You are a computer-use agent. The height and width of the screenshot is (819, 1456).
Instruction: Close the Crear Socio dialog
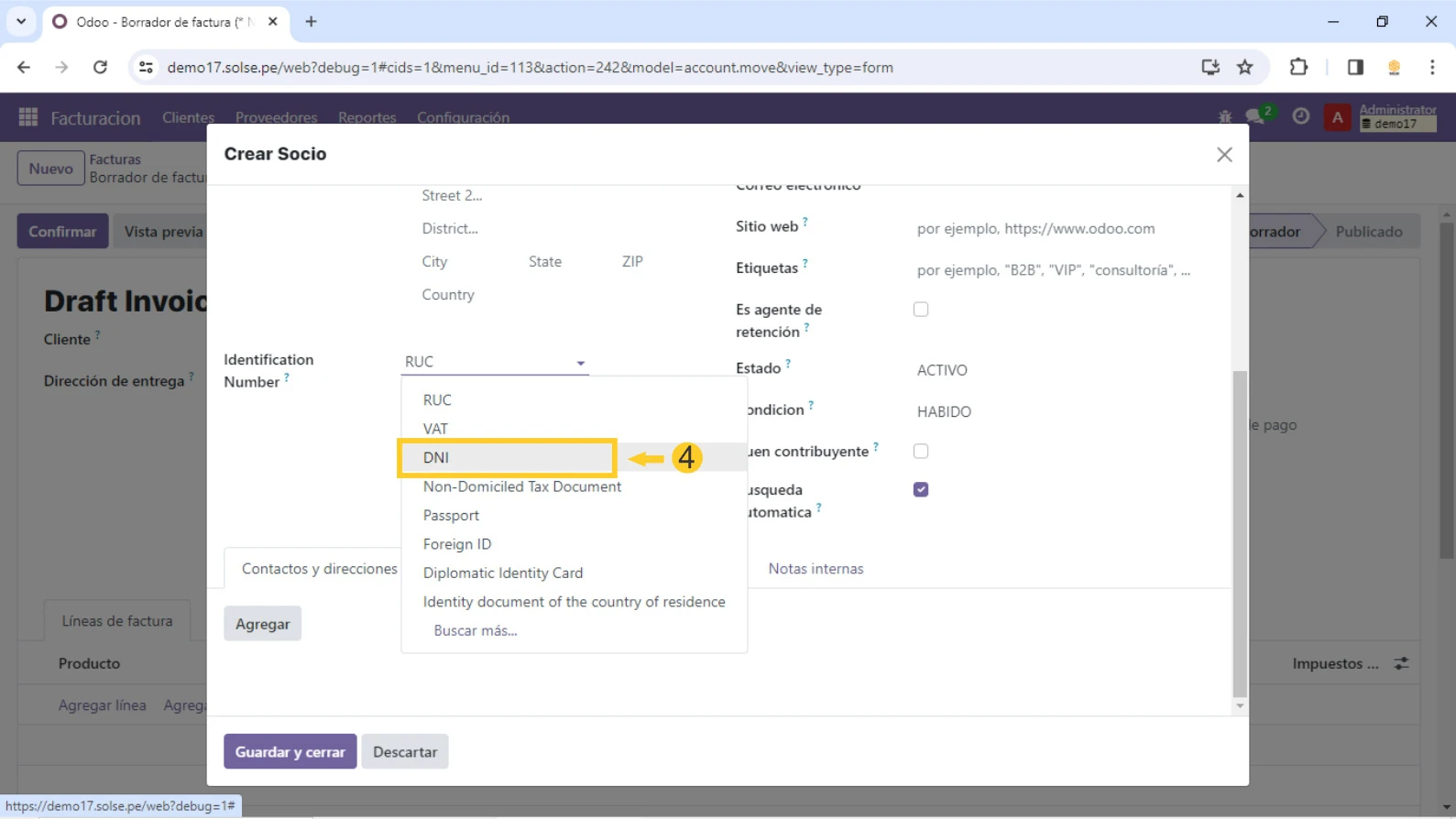click(1224, 155)
